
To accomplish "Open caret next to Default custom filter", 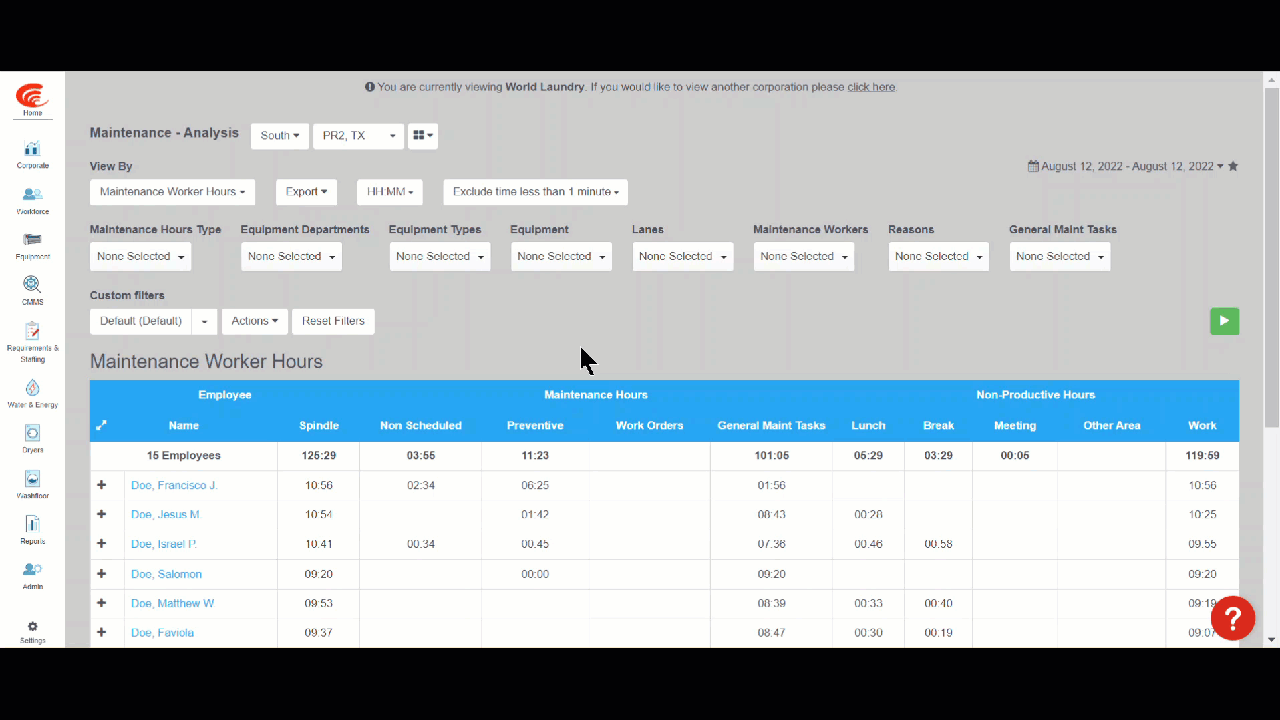I will [205, 321].
